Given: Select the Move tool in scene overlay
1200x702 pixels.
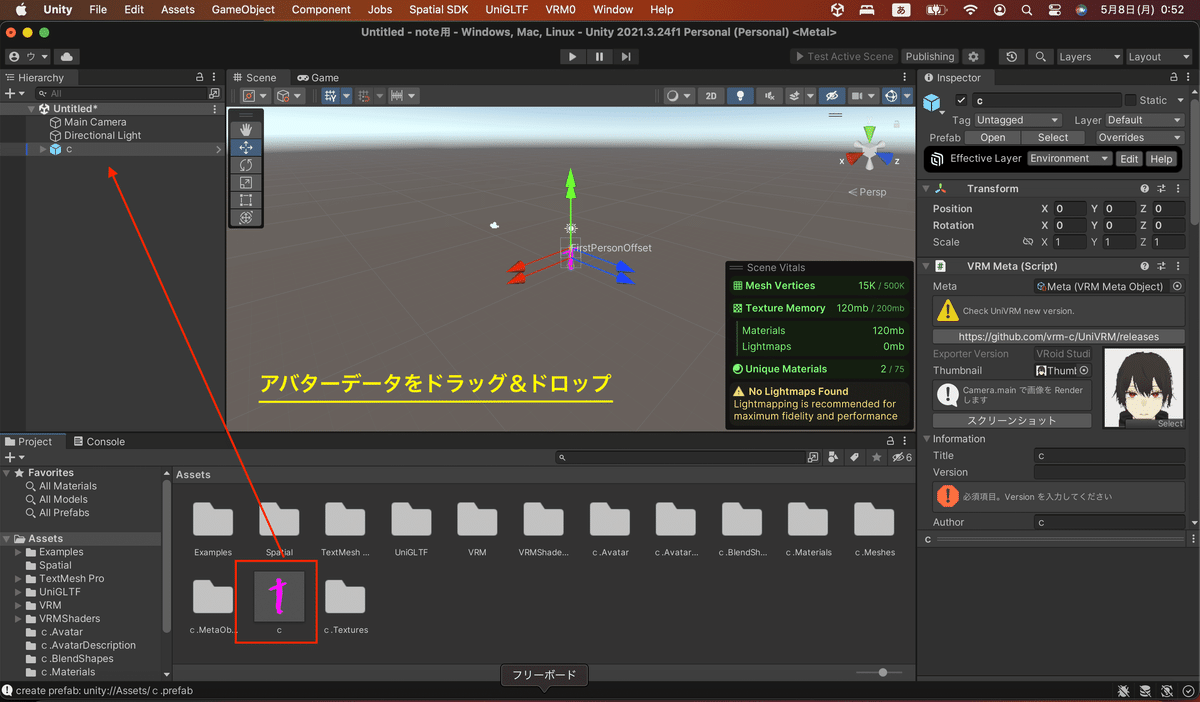Looking at the screenshot, I should [x=246, y=147].
